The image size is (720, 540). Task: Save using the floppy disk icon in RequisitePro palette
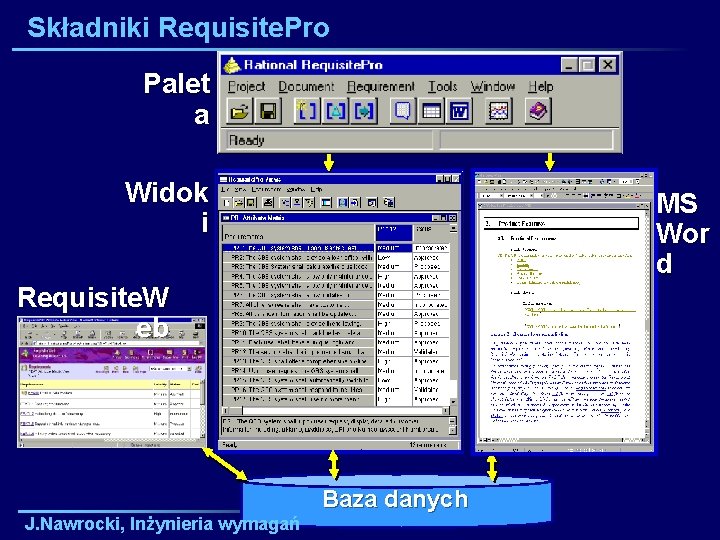click(x=268, y=111)
